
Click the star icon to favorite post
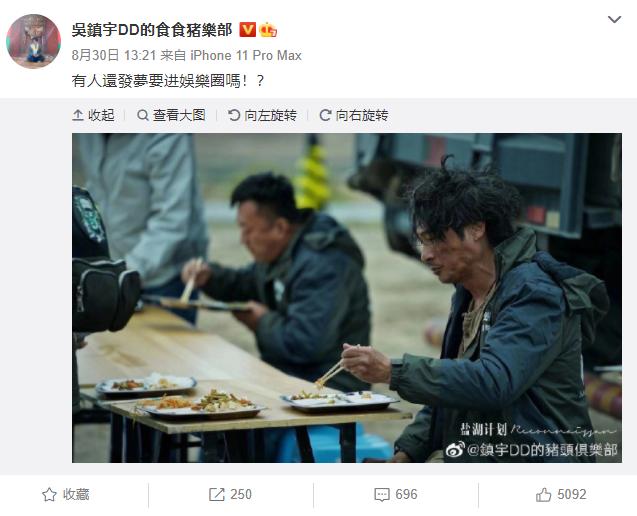pos(49,494)
